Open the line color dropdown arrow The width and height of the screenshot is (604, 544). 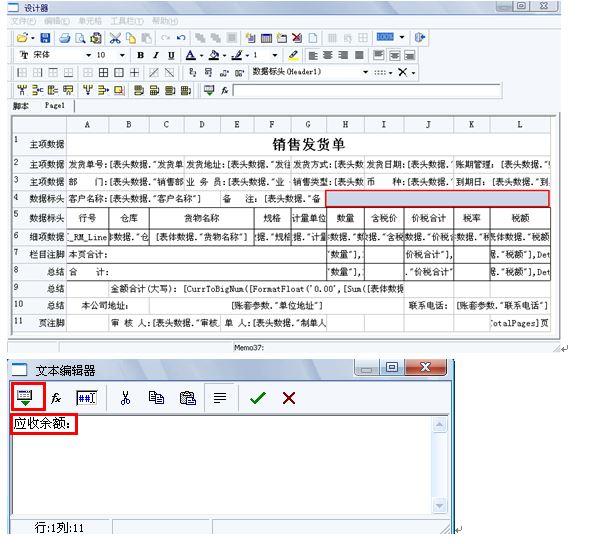[x=247, y=55]
